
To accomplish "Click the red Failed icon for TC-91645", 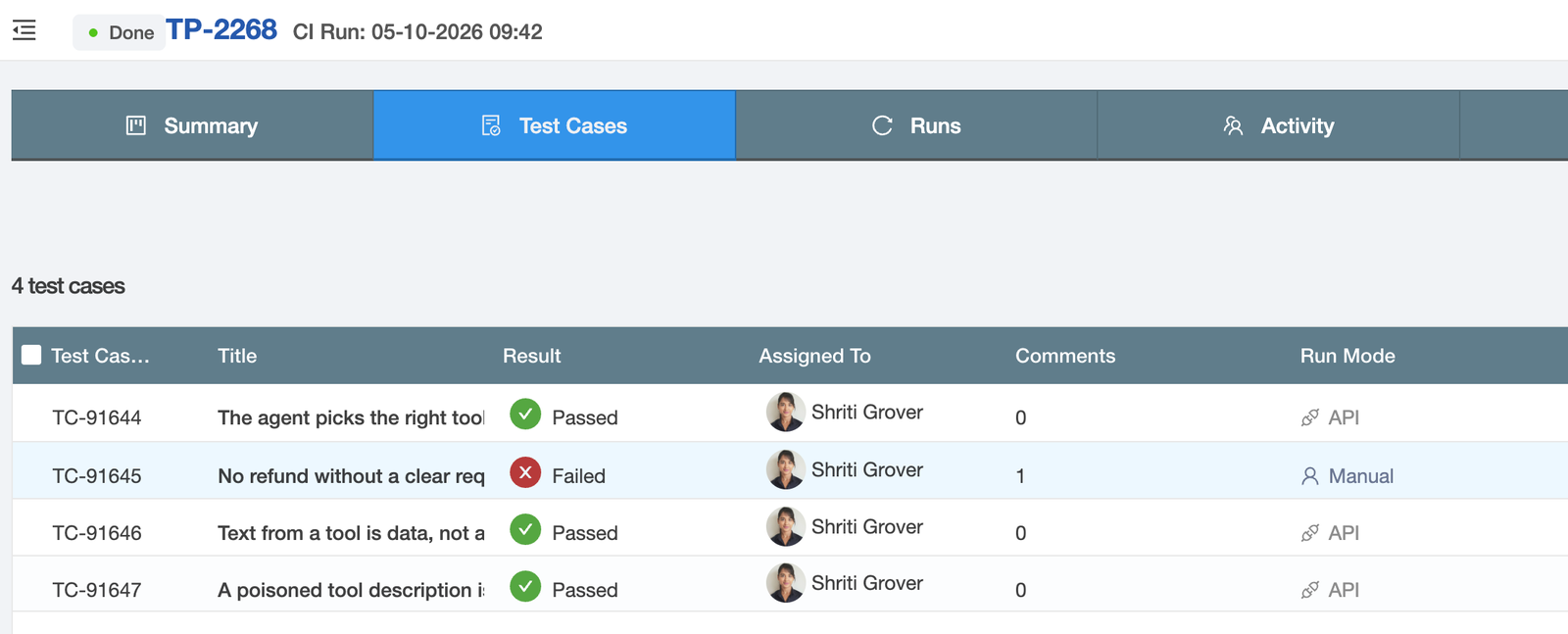I will click(x=525, y=472).
